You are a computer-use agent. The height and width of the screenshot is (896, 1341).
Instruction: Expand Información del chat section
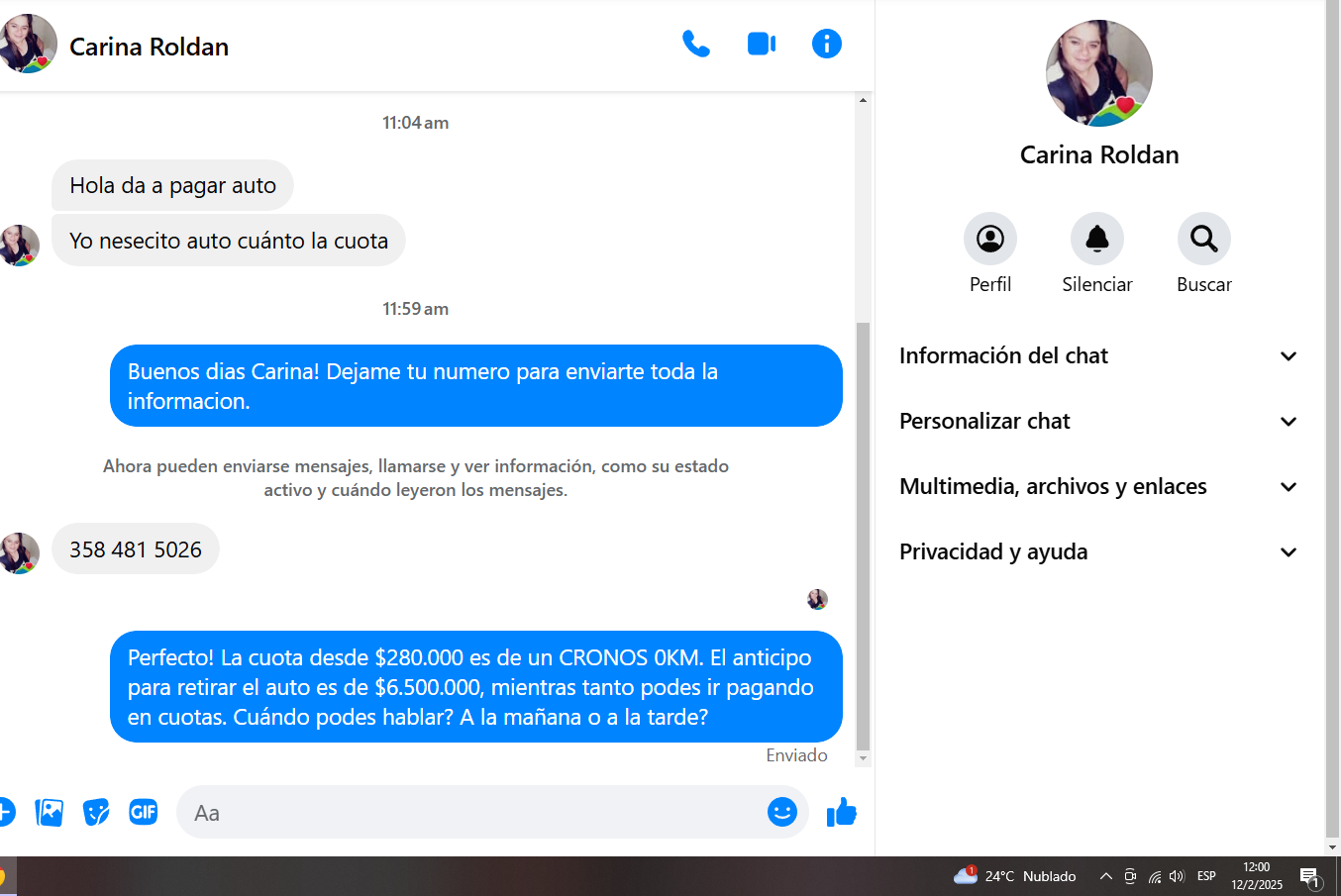(1097, 356)
